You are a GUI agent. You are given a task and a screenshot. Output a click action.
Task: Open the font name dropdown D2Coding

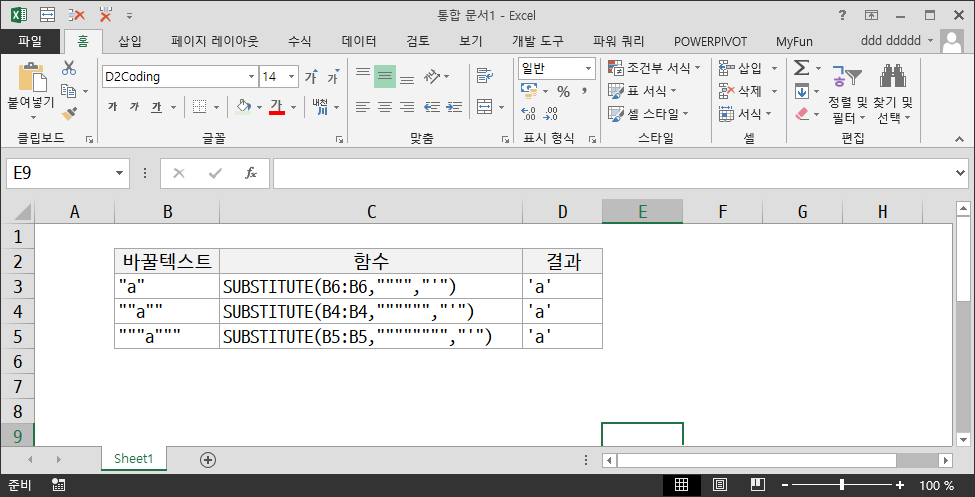coord(251,77)
